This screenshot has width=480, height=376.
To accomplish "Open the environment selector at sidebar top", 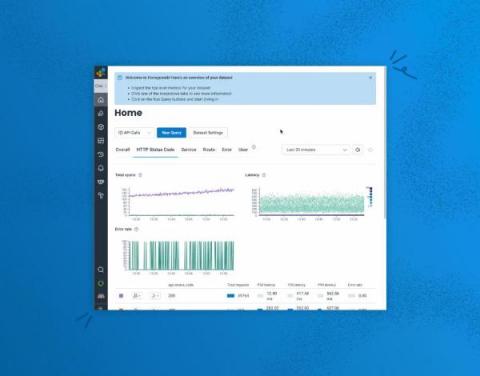I will (101, 86).
